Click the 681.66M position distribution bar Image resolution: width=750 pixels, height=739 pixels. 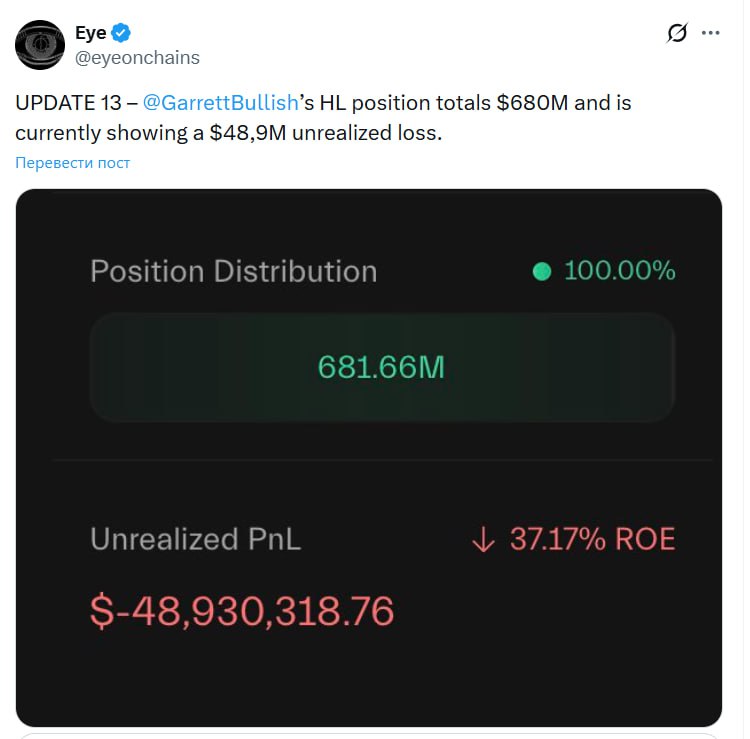pos(381,367)
